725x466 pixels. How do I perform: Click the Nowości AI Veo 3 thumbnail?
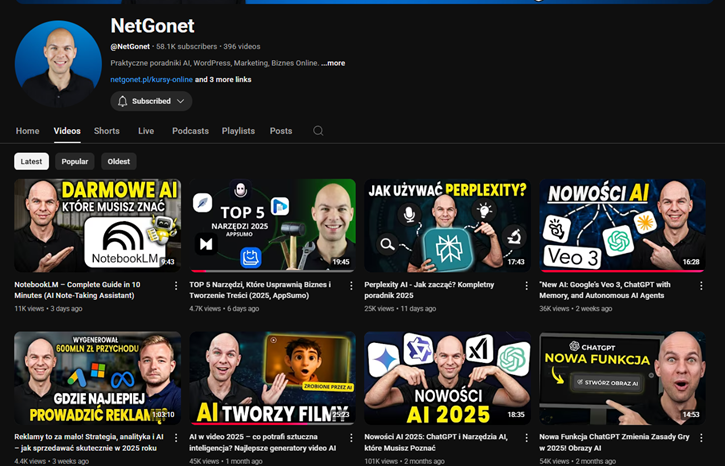(622, 226)
